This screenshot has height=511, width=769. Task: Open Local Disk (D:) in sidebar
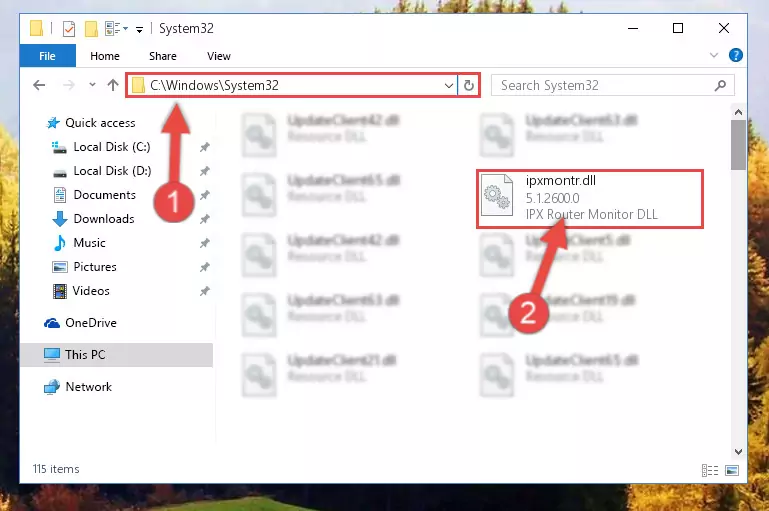[112, 171]
